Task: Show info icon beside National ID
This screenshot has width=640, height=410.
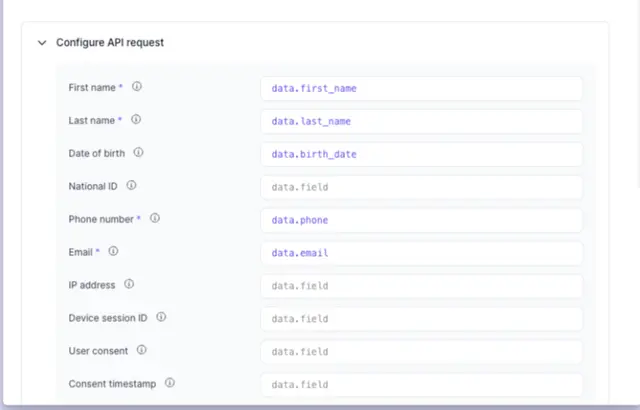Action: point(131,185)
